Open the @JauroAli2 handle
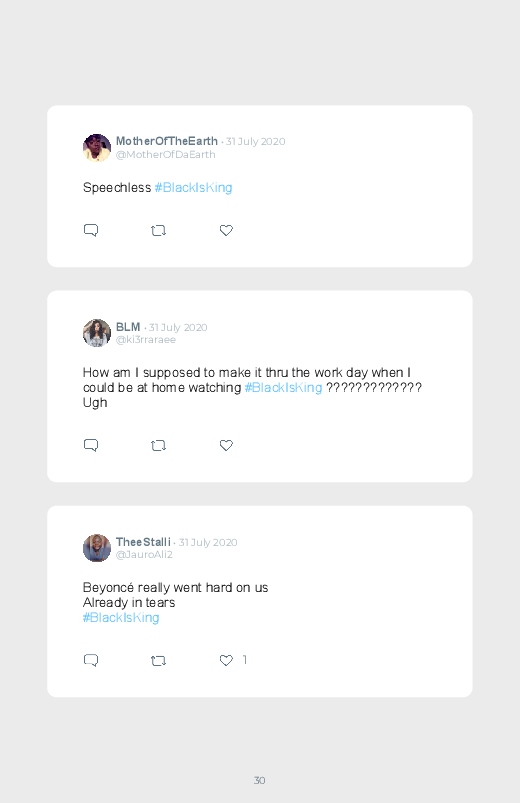Image resolution: width=520 pixels, height=803 pixels. tap(144, 555)
